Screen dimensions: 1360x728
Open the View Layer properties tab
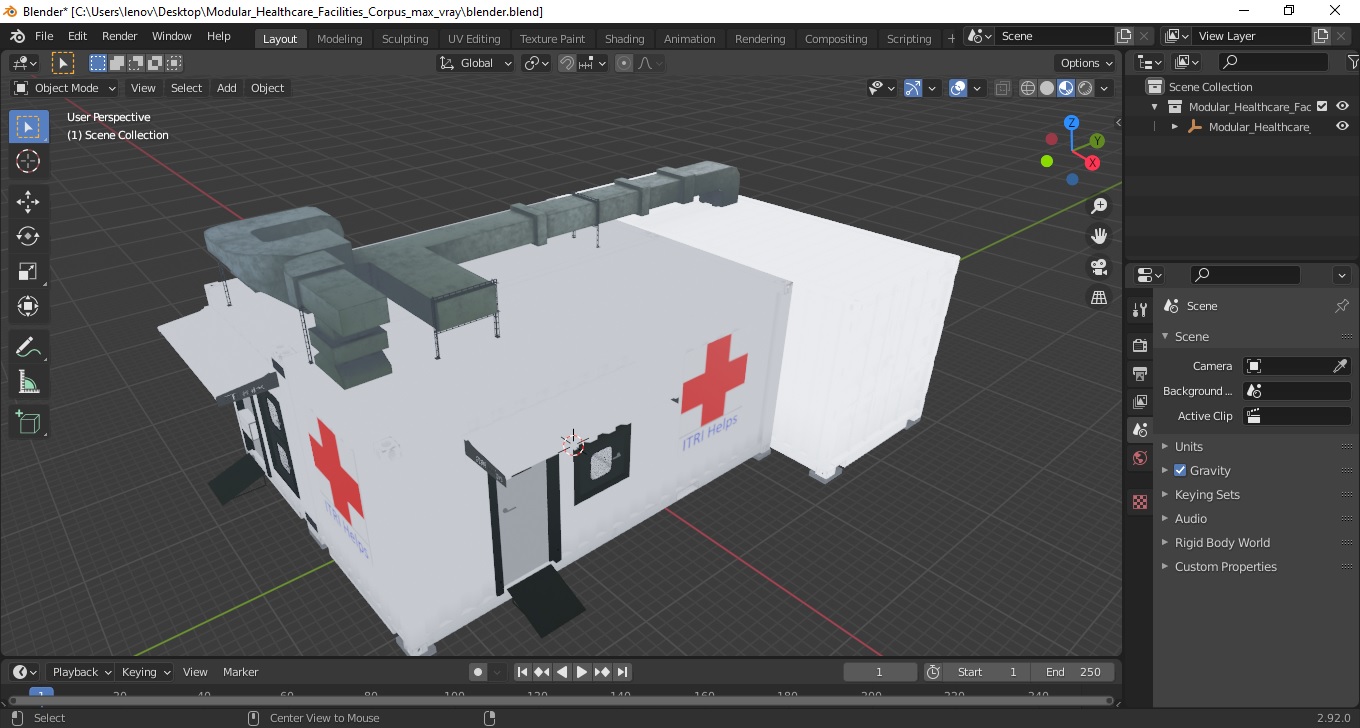tap(1140, 401)
